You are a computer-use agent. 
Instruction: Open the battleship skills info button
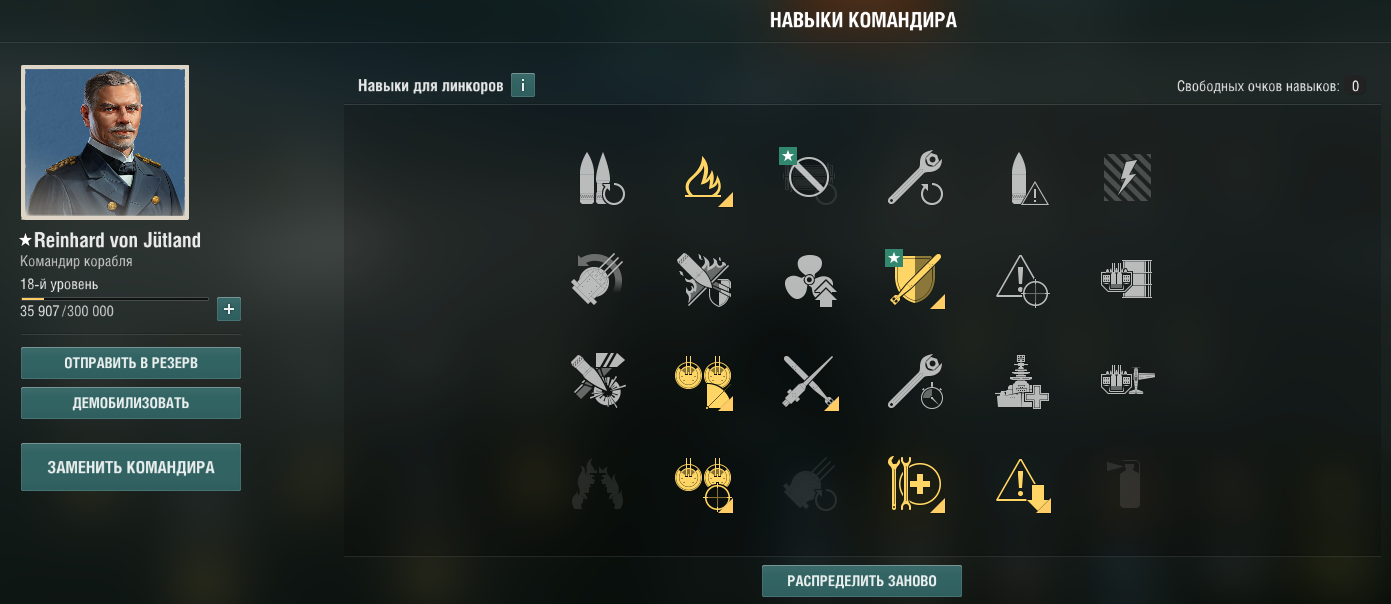pos(523,85)
